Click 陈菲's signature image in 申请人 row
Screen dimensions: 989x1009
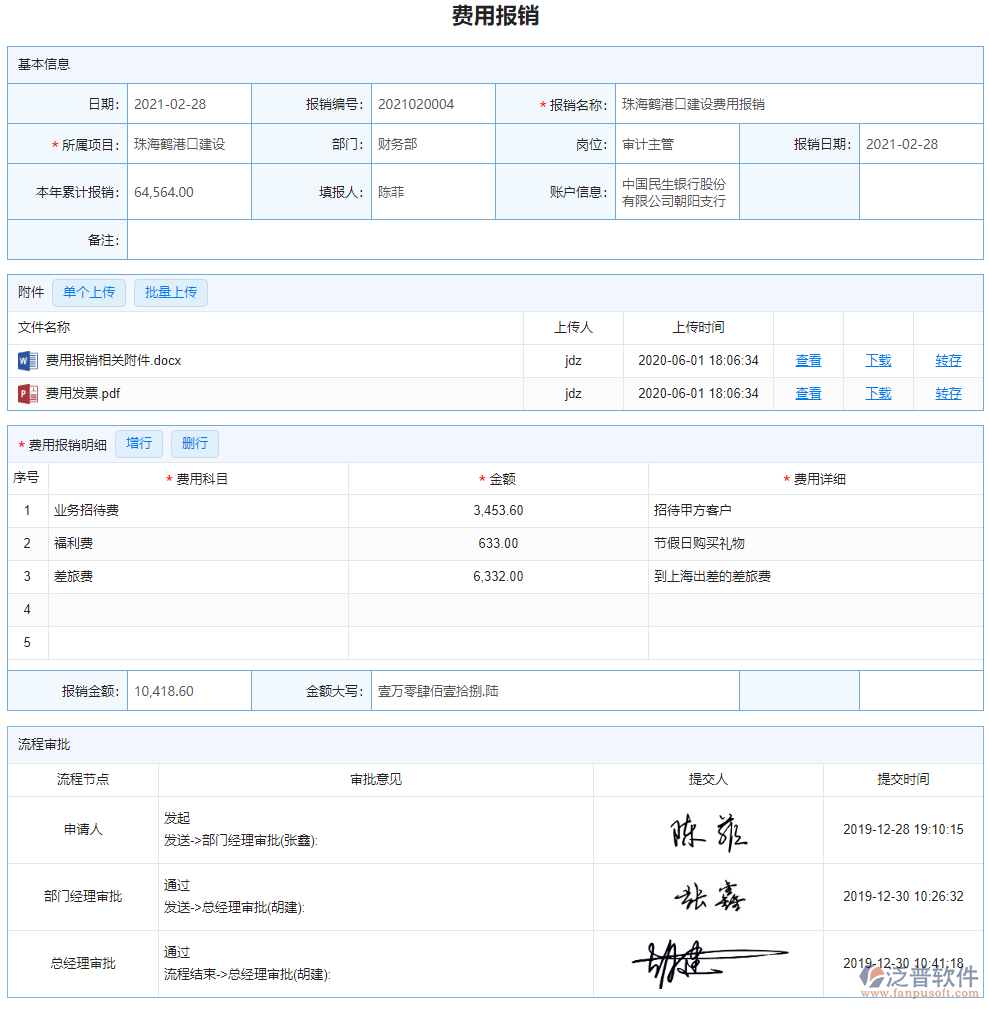709,830
